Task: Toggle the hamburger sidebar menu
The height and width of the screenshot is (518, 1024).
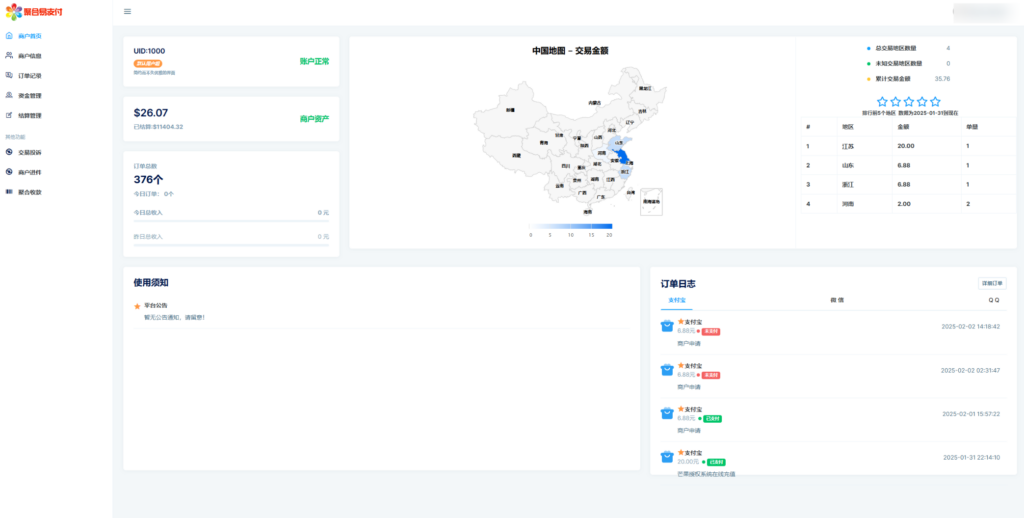Action: [x=127, y=12]
